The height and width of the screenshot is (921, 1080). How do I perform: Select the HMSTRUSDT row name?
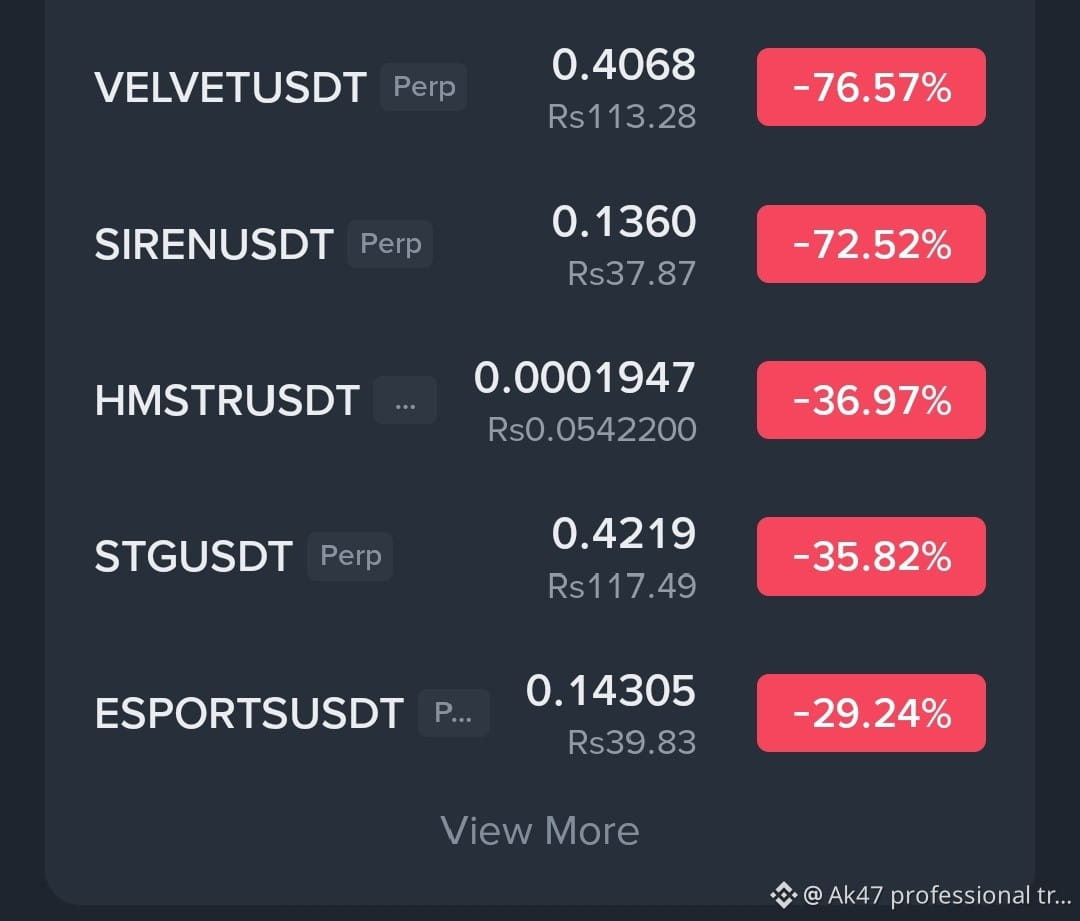click(227, 400)
